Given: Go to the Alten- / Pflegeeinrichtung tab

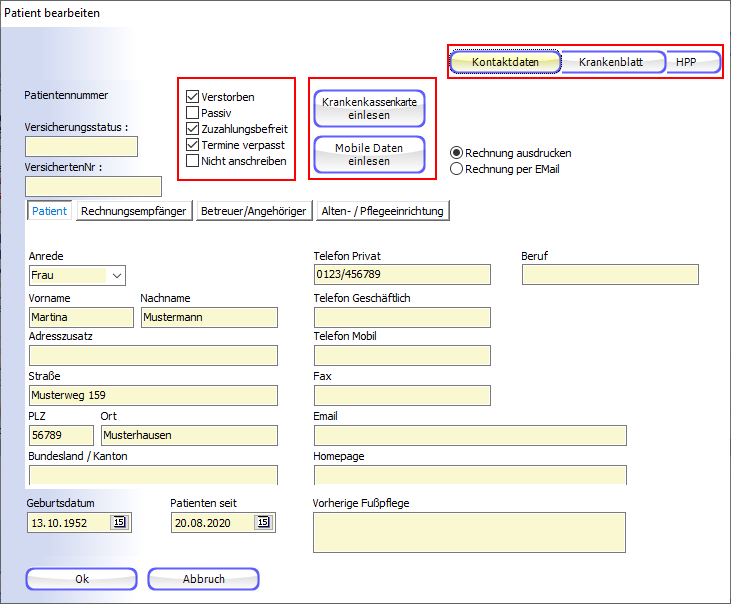Looking at the screenshot, I should tap(383, 211).
